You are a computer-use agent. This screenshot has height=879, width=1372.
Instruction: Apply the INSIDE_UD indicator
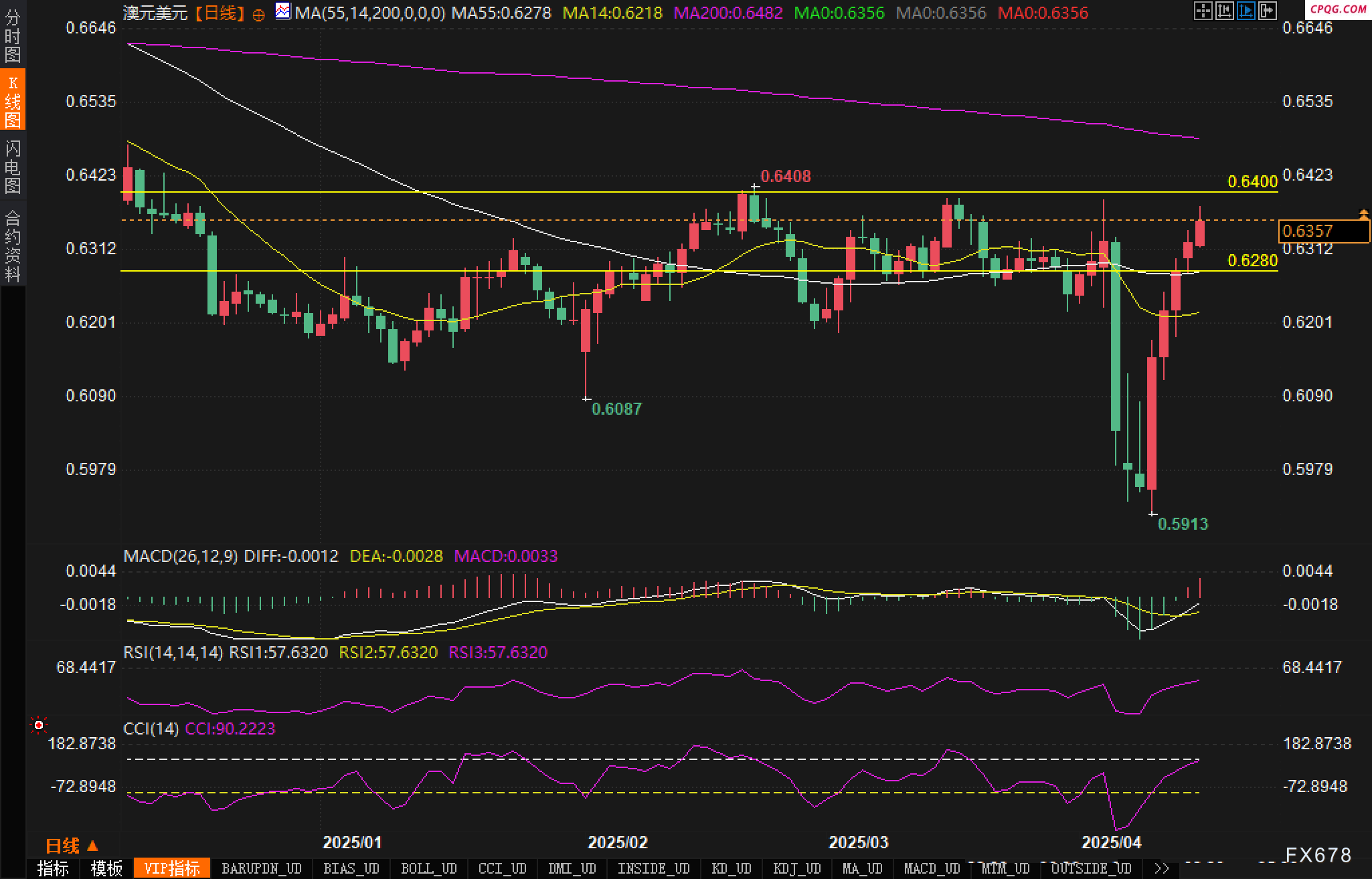pyautogui.click(x=653, y=868)
